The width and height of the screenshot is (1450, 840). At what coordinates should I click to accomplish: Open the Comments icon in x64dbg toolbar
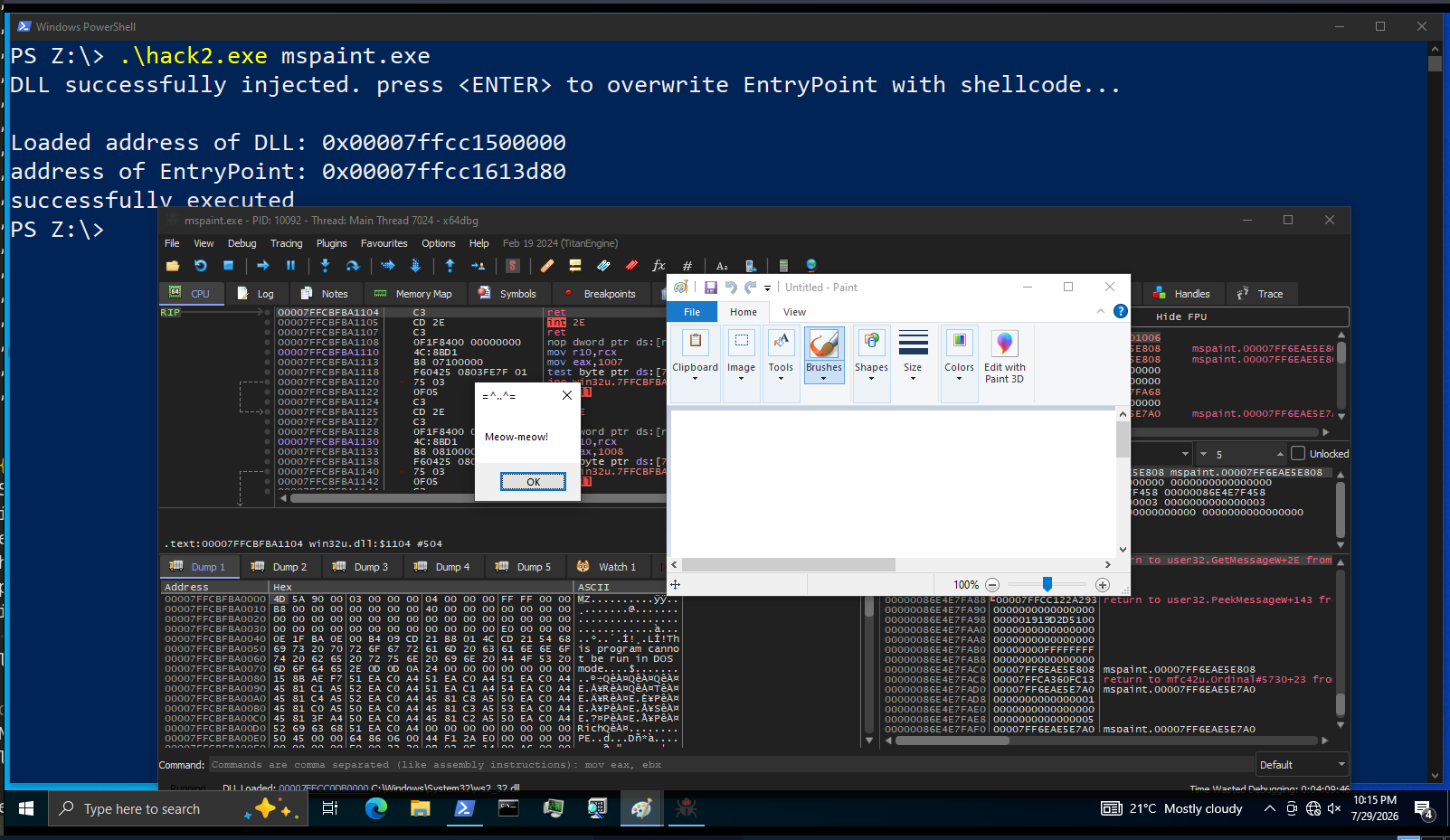pyautogui.click(x=574, y=266)
